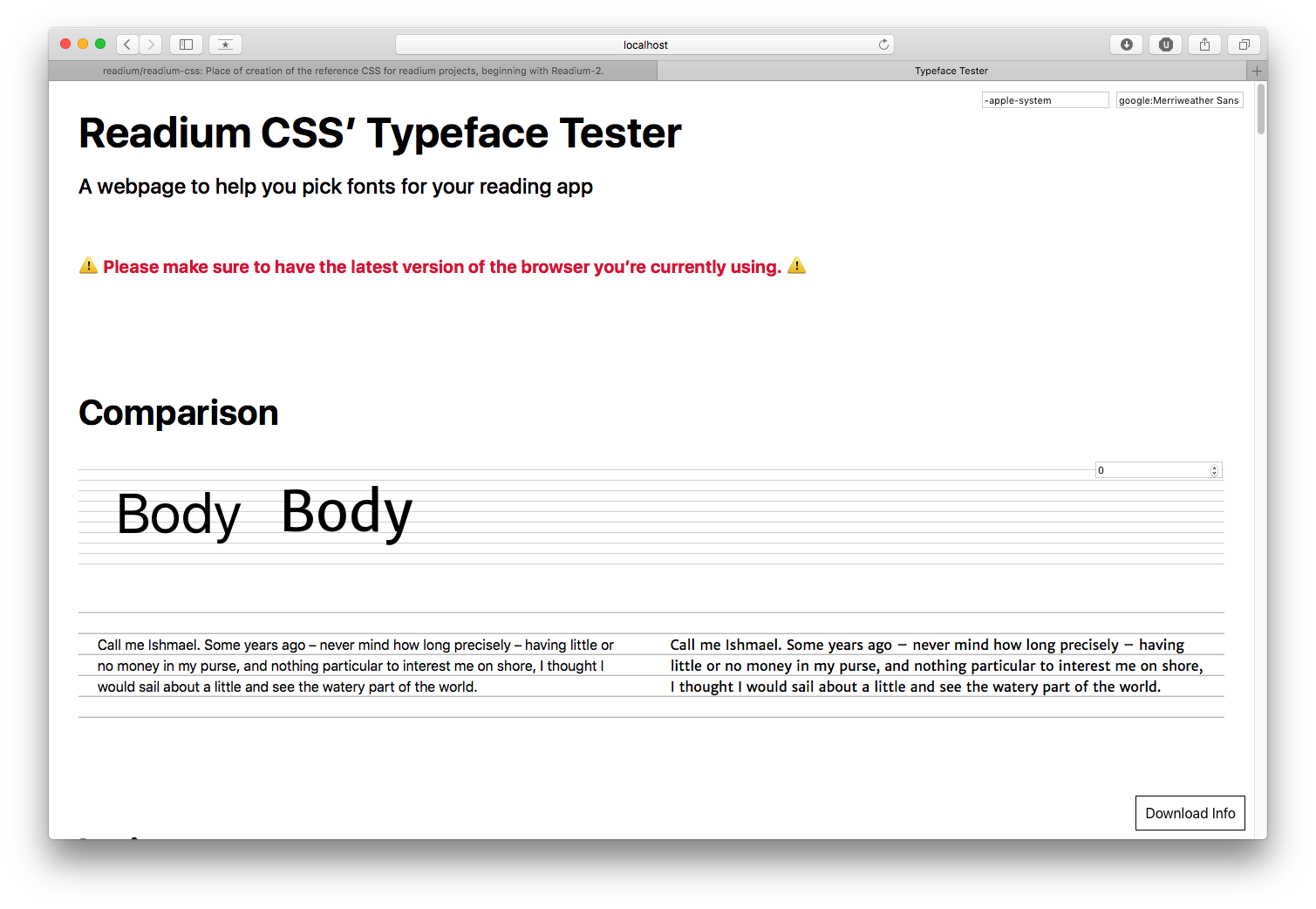Click the vertical scrollbar thumb

(x=1260, y=109)
